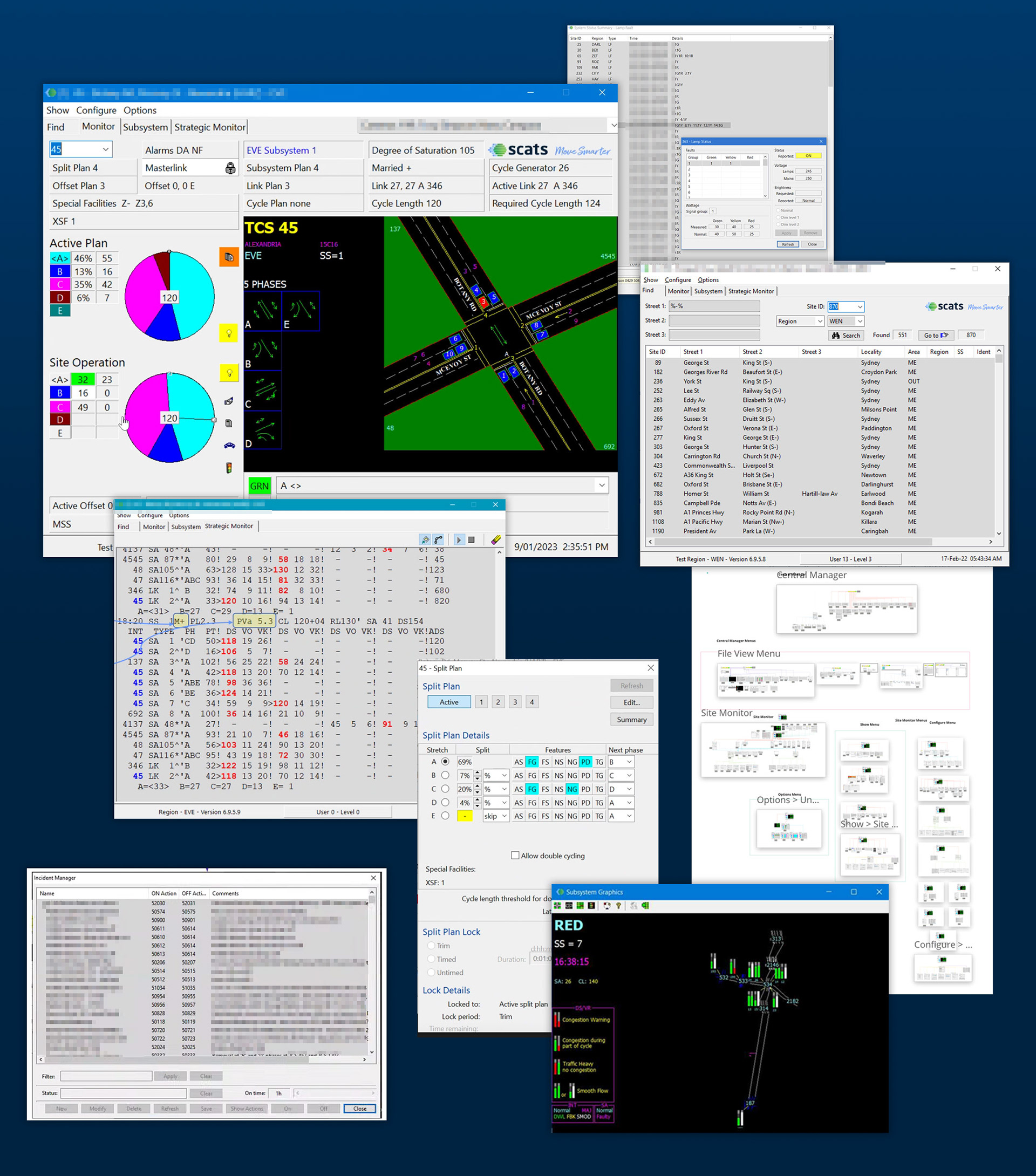Open the Options menu in site monitor window

(x=140, y=110)
